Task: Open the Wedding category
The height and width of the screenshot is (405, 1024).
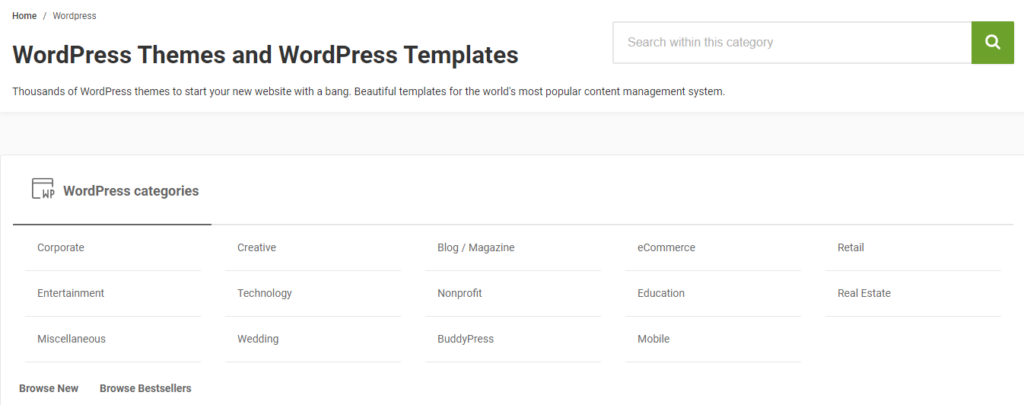Action: [x=258, y=339]
